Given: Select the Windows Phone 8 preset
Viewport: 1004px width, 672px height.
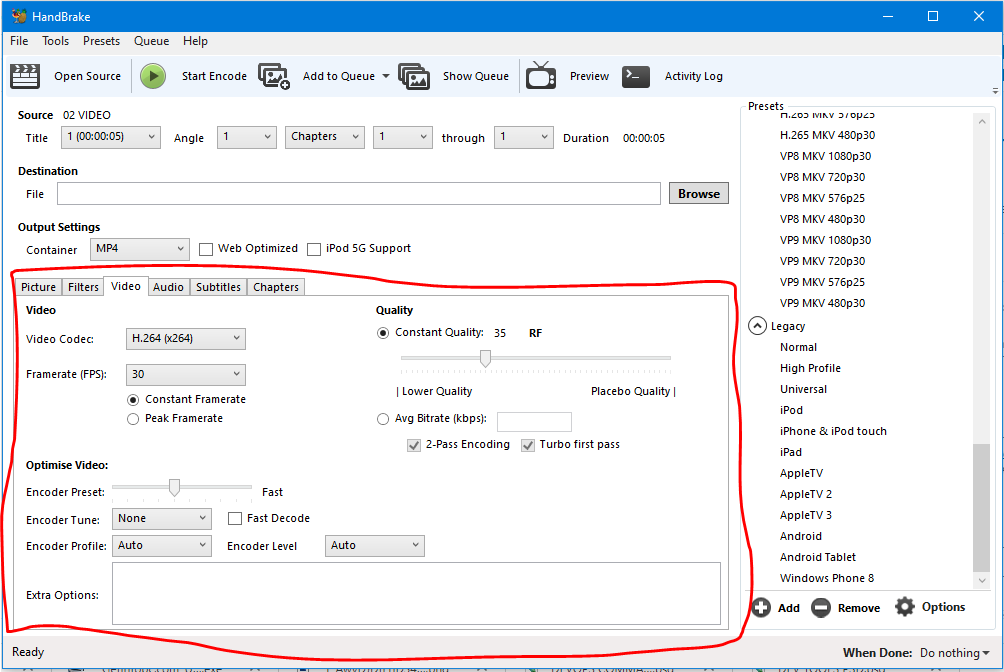Looking at the screenshot, I should 827,578.
